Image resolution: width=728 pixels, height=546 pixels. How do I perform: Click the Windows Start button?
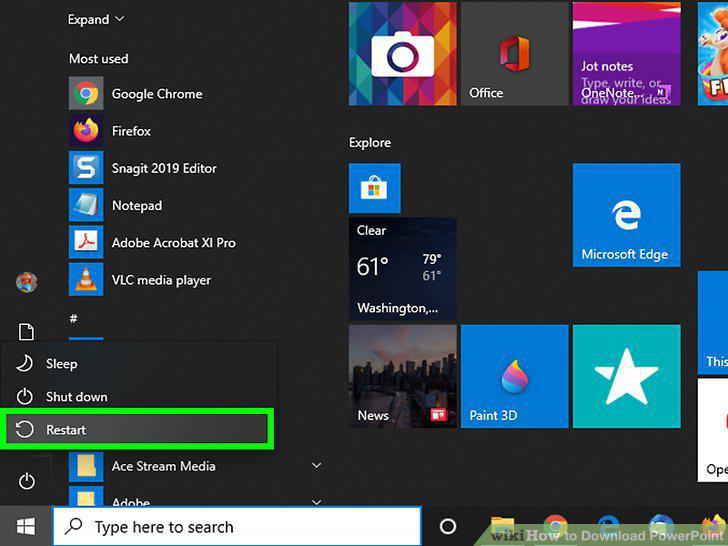point(26,526)
